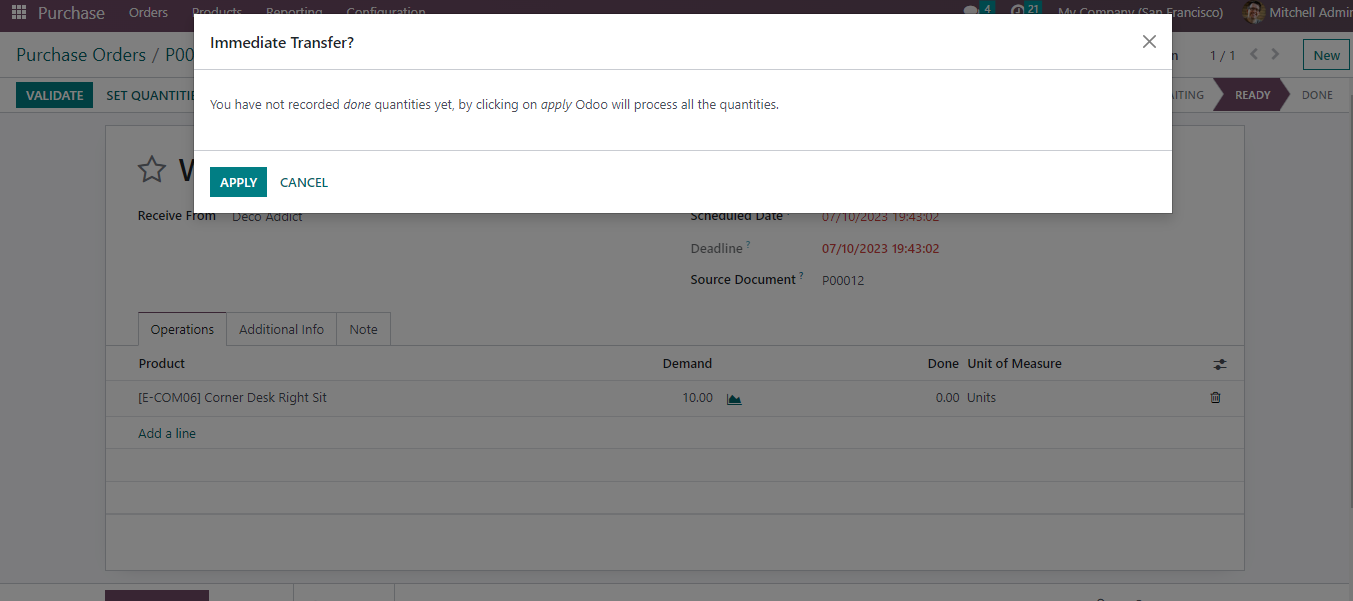
Task: Click Mitchell Admin user avatar
Action: (x=1252, y=13)
